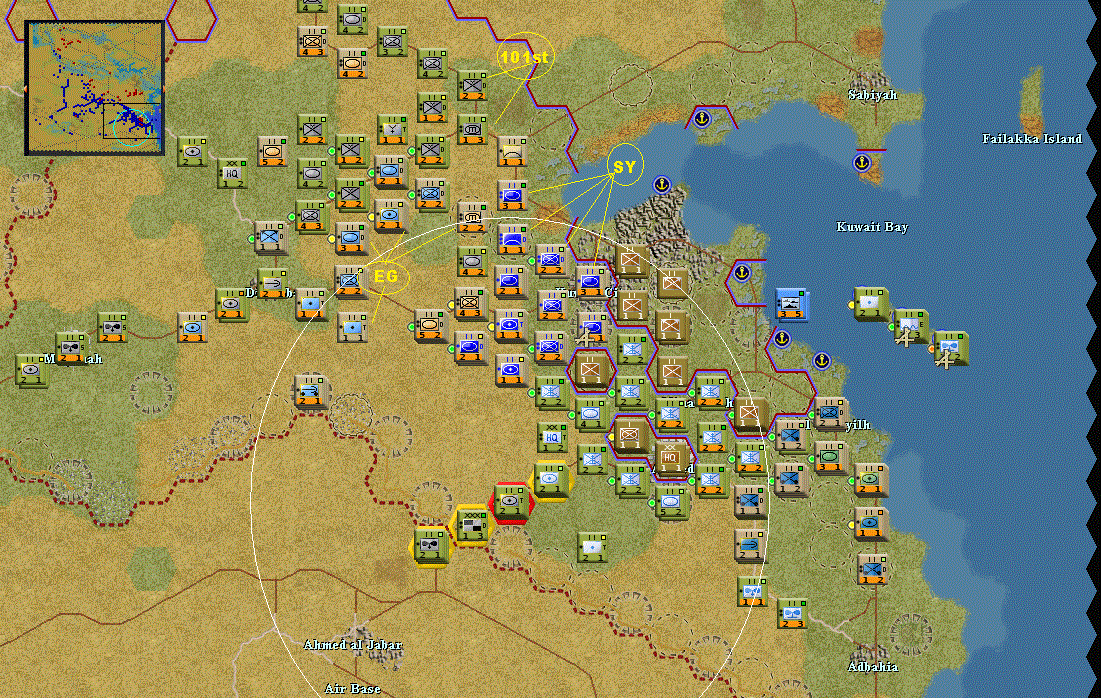Click the Air Base label
This screenshot has height=698, width=1101.
(352, 688)
